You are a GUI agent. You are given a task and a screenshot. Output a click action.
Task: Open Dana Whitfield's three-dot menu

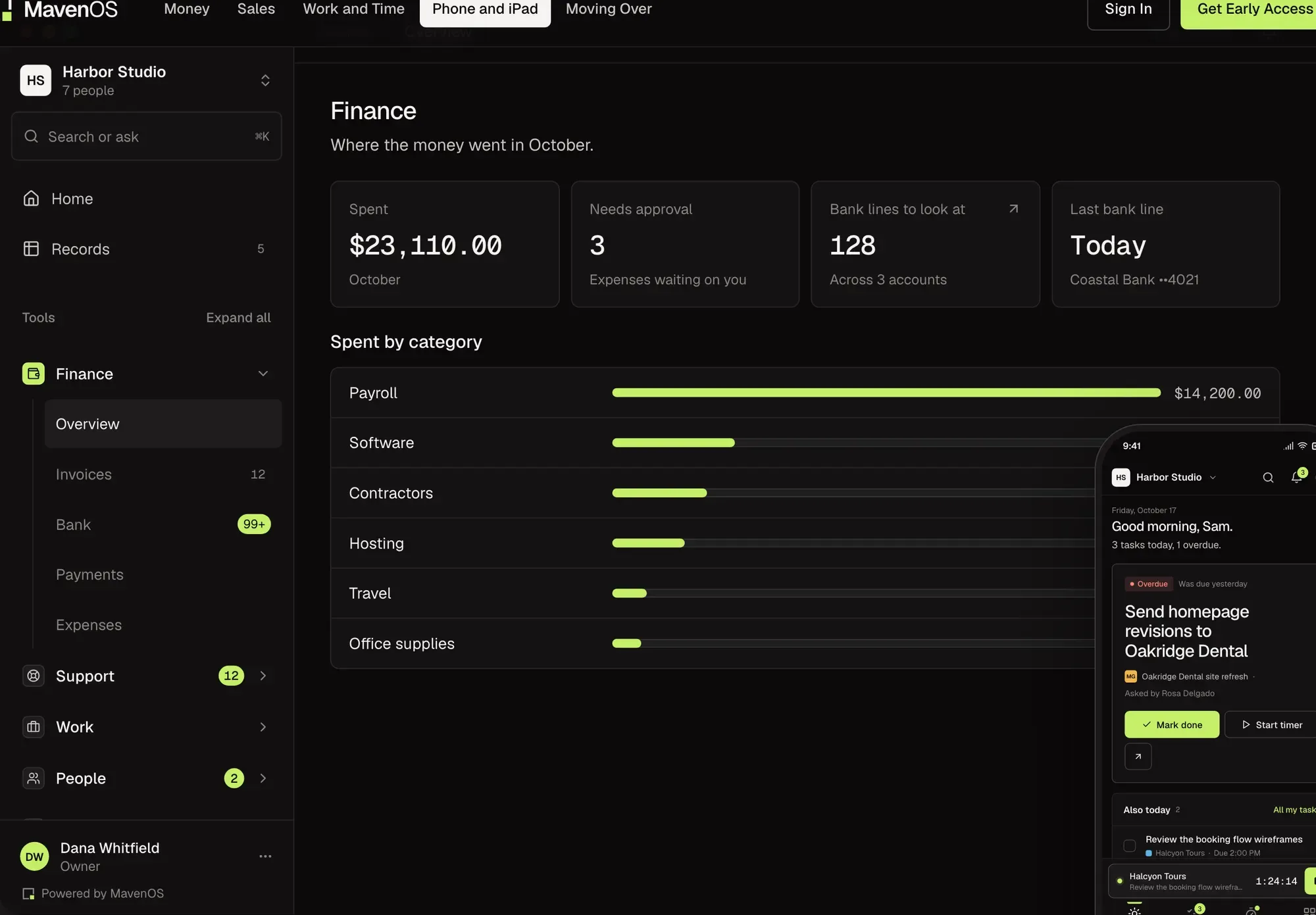pyautogui.click(x=265, y=856)
